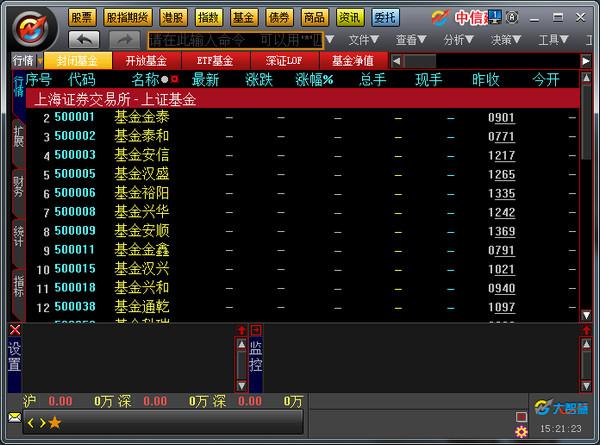
Task: Switch to the 深证LOF tab
Action: point(284,60)
